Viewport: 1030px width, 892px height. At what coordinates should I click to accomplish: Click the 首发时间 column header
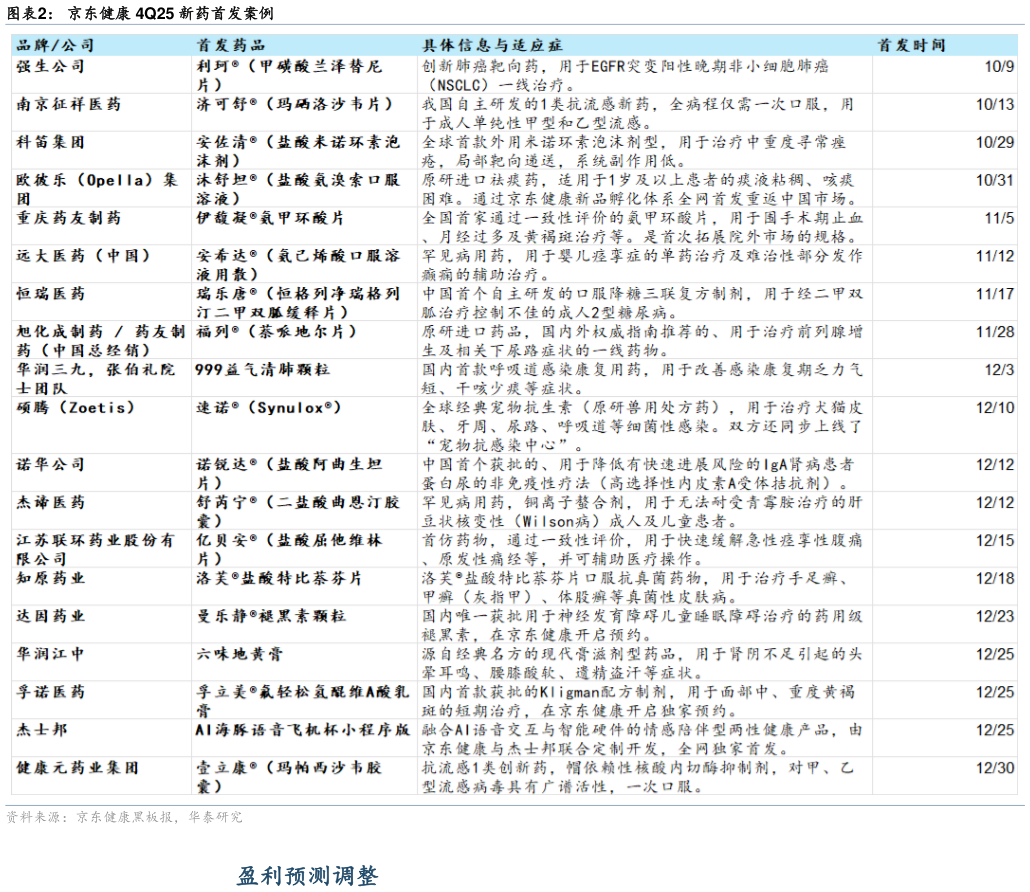click(911, 45)
